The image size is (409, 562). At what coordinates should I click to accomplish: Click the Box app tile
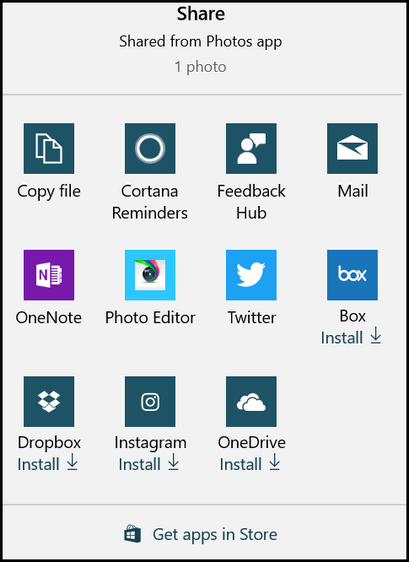pos(352,275)
